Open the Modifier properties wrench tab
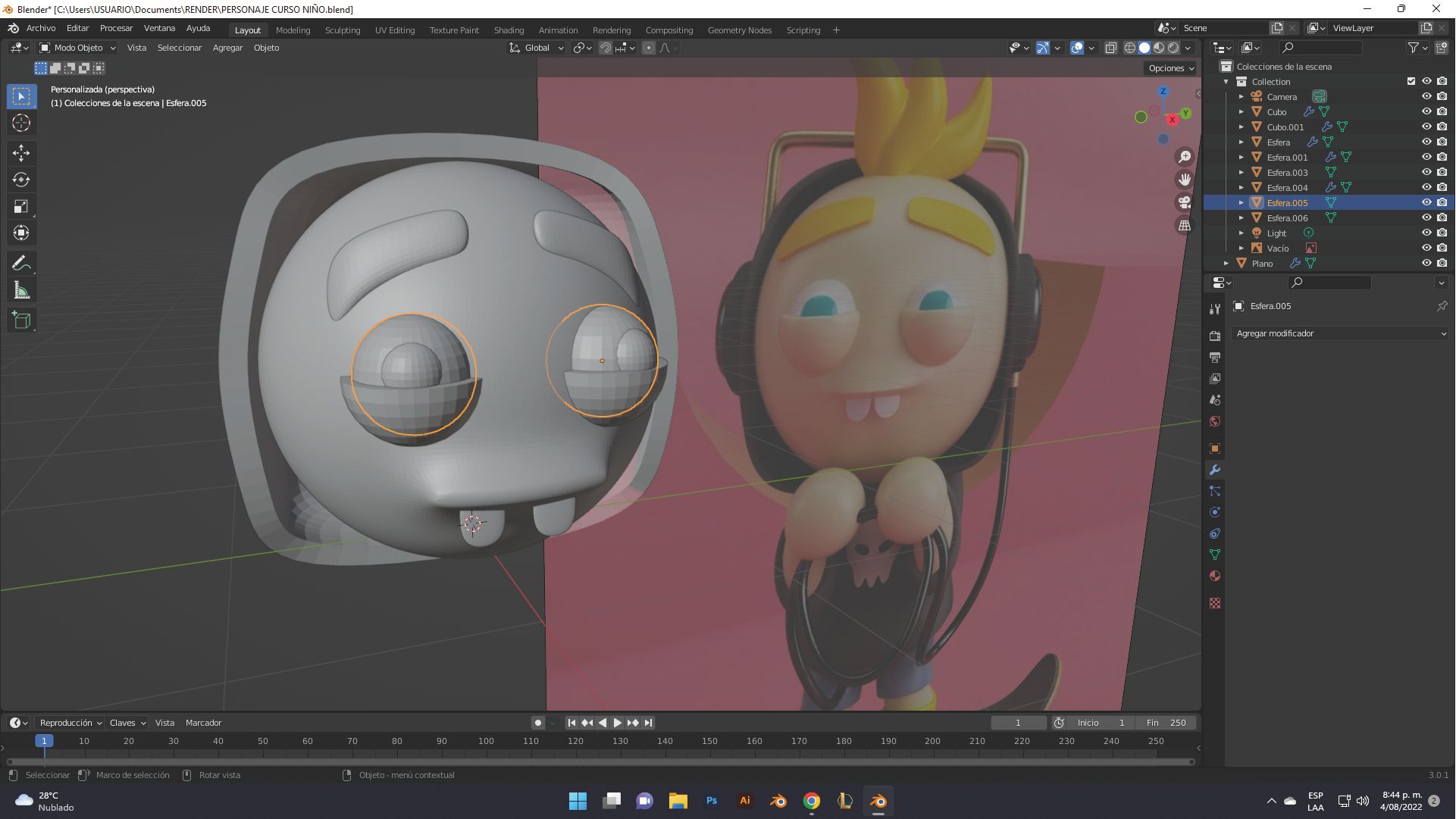Image resolution: width=1456 pixels, height=819 pixels. click(x=1215, y=470)
